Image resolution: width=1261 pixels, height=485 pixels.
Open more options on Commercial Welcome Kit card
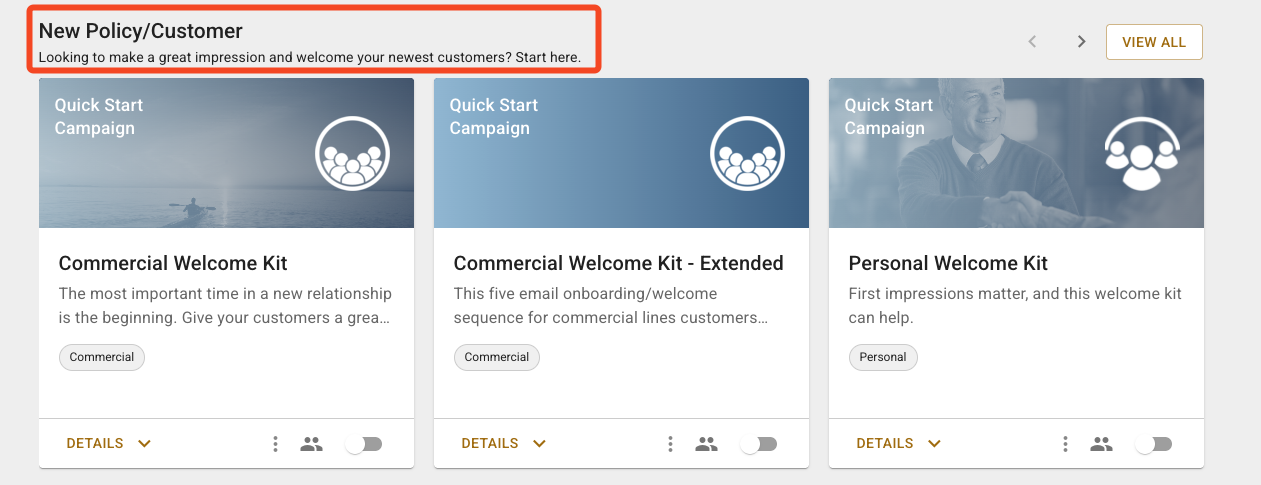coord(275,444)
